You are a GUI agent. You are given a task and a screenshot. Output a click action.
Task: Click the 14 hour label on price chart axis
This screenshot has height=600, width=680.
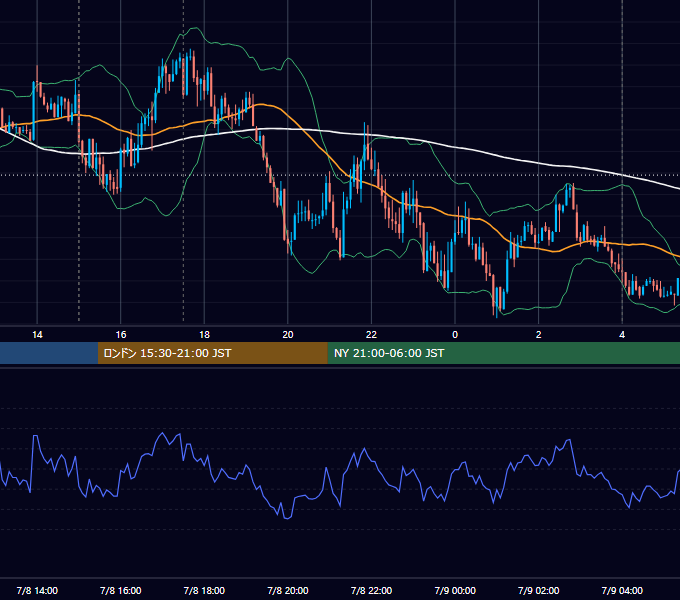[37, 335]
